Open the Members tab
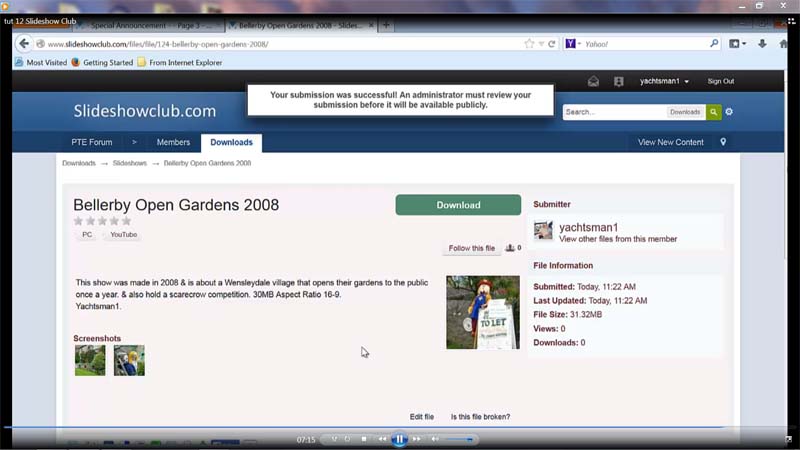This screenshot has height=450, width=800. (173, 142)
